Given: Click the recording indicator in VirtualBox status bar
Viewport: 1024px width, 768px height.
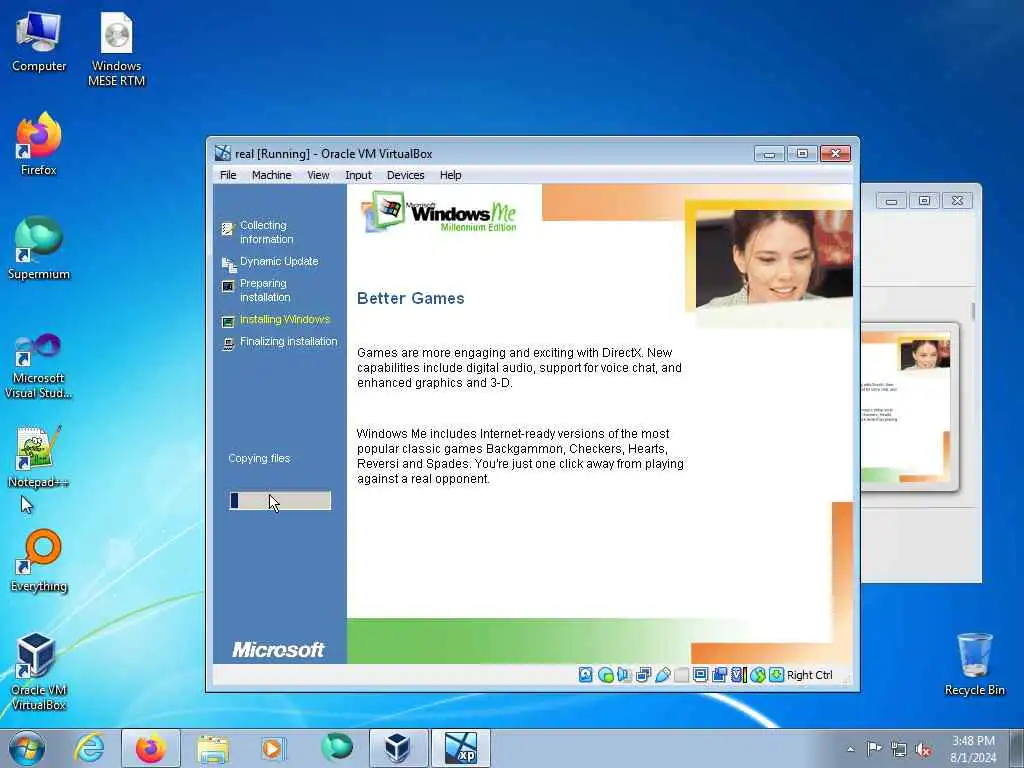Looking at the screenshot, I should [719, 675].
